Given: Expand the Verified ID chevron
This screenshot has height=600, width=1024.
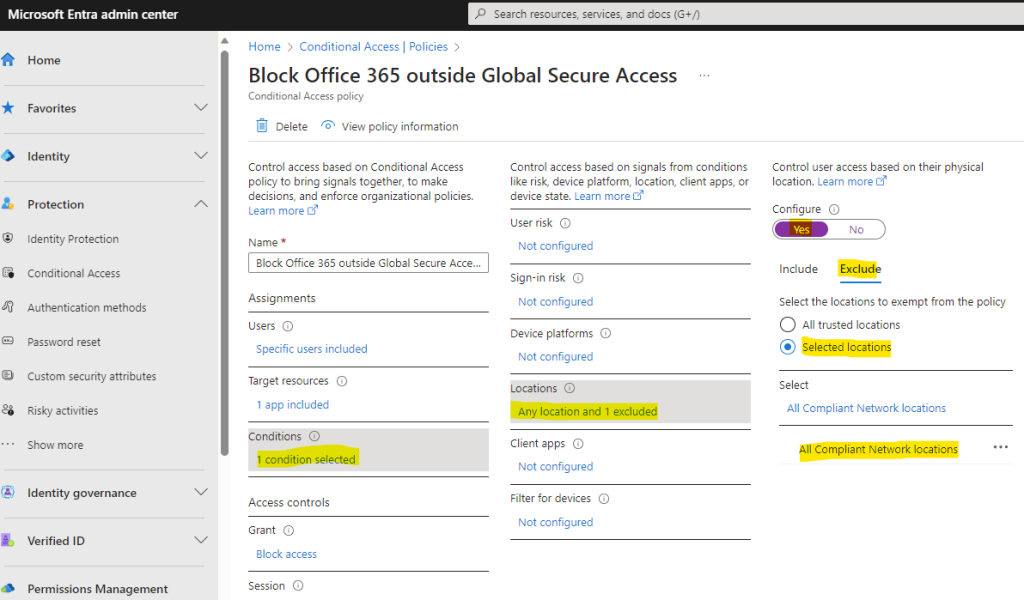Looking at the screenshot, I should click(201, 540).
